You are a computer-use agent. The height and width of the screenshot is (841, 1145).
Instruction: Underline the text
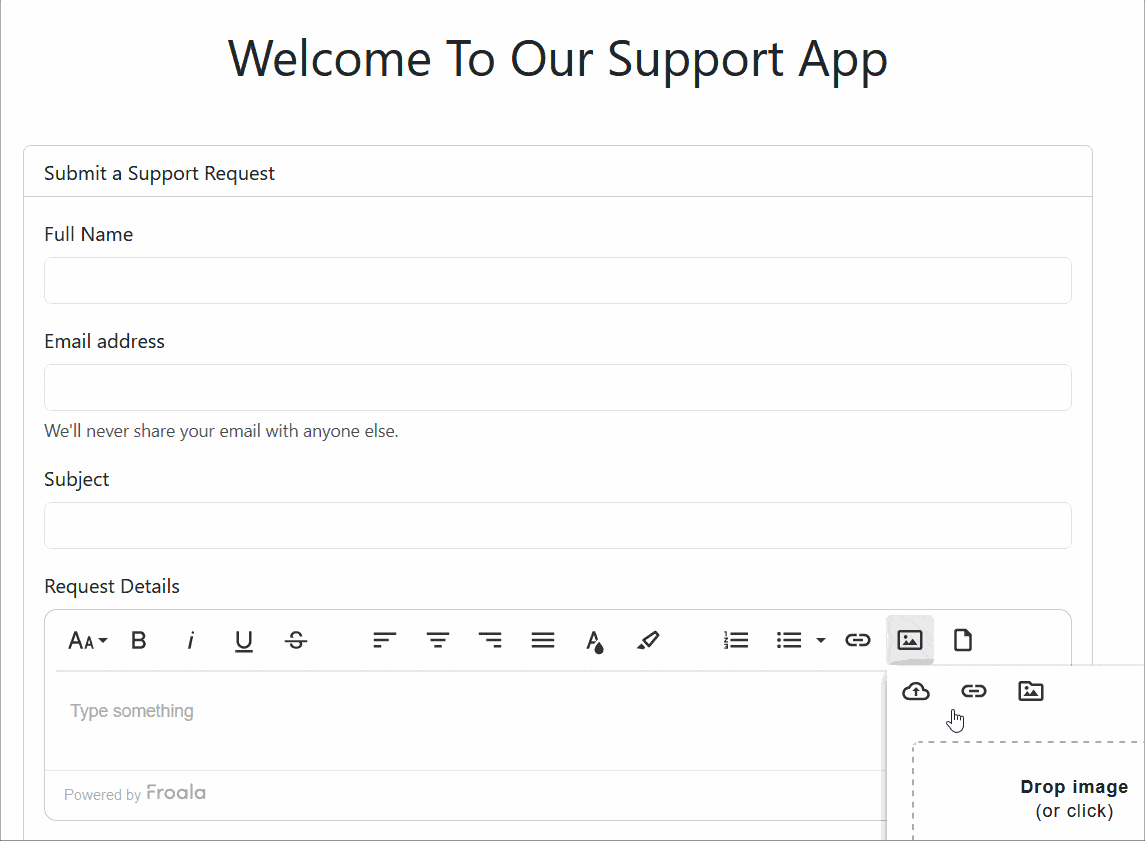pos(243,640)
